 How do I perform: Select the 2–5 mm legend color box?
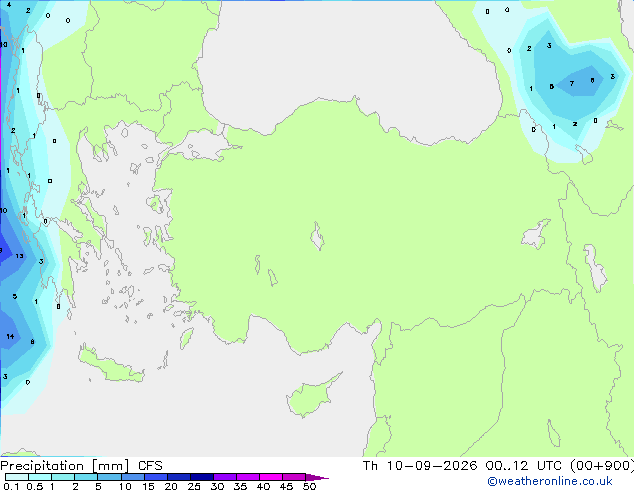(x=86, y=477)
